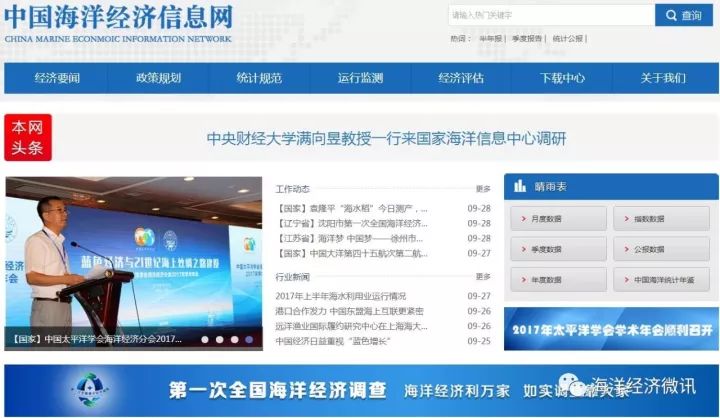Open the 指数数据 button

[x=659, y=219]
